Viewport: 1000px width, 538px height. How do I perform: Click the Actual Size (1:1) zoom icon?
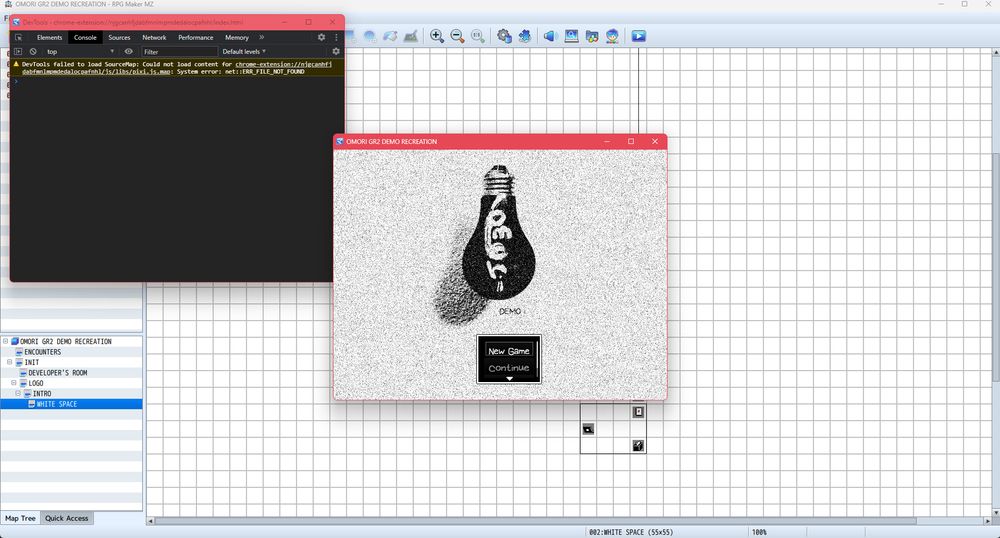pos(478,36)
